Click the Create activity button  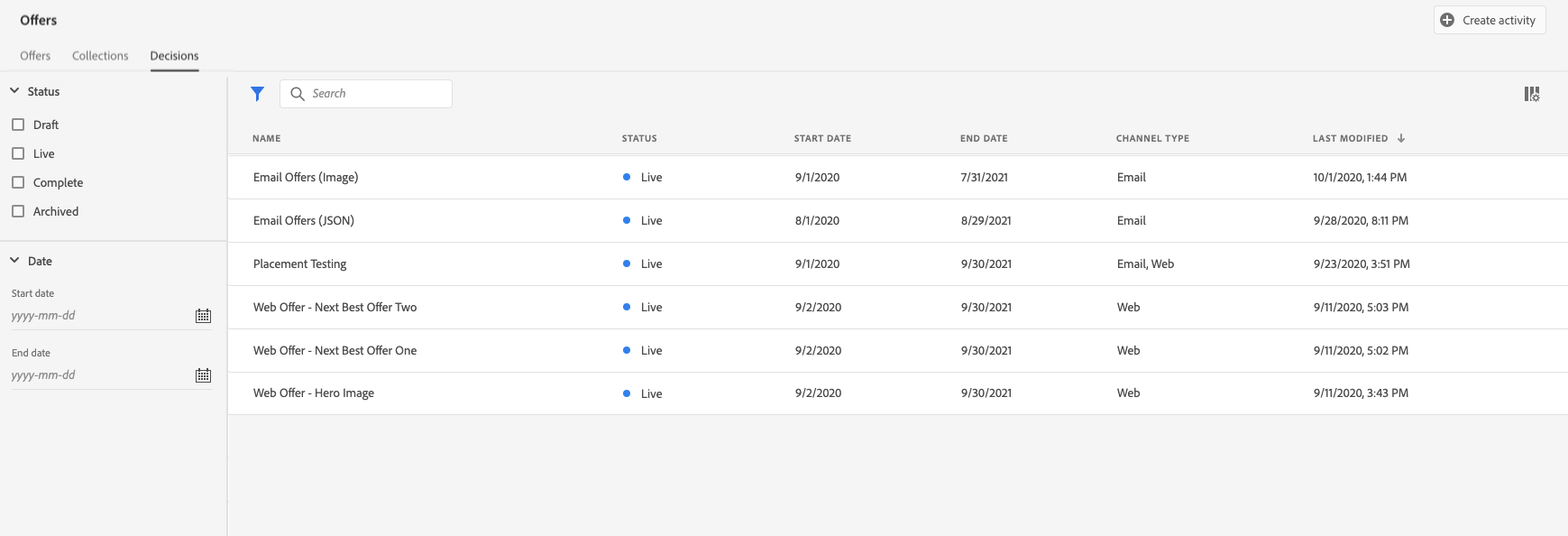tap(1490, 20)
